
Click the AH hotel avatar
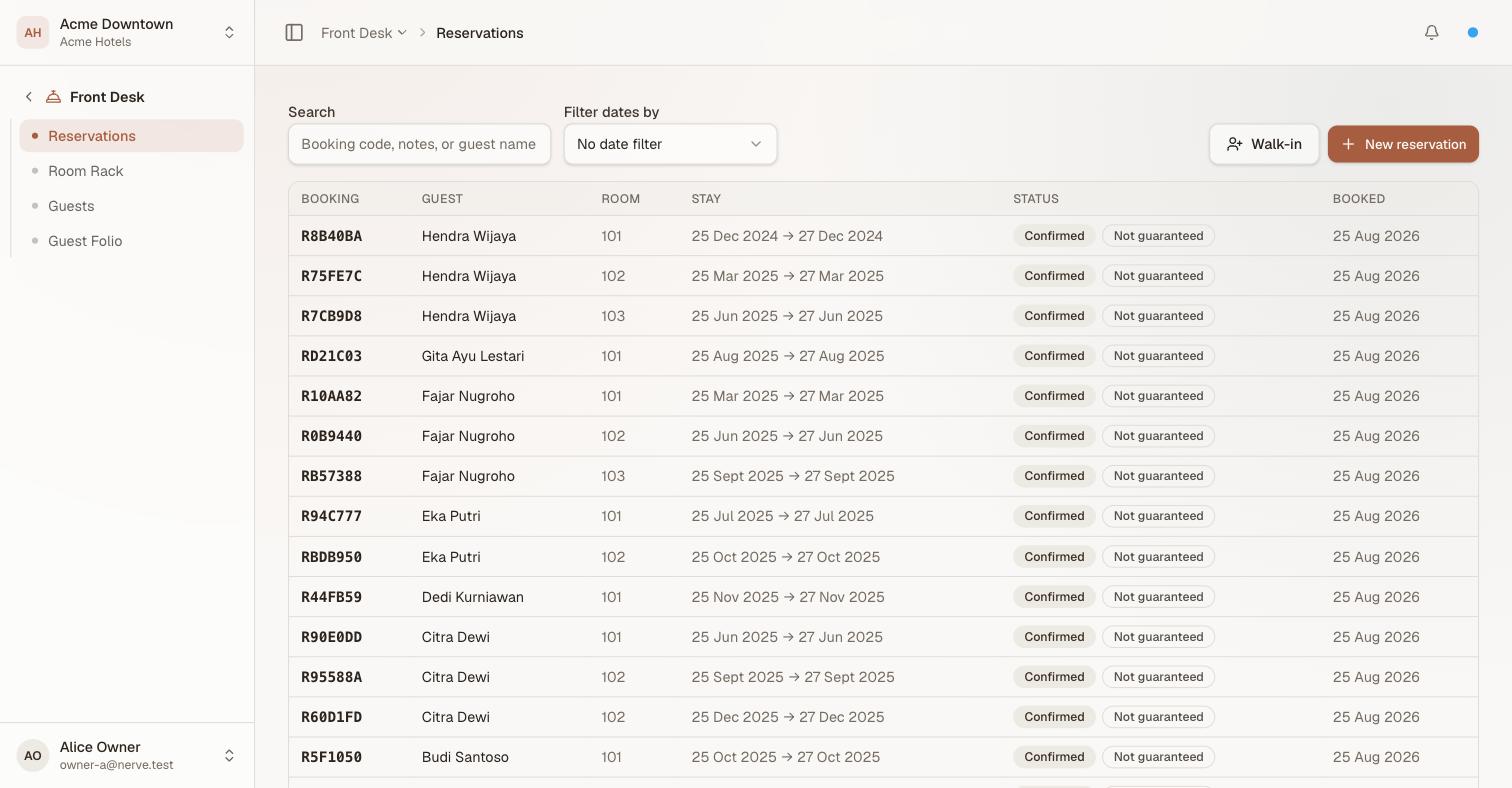[x=33, y=33]
